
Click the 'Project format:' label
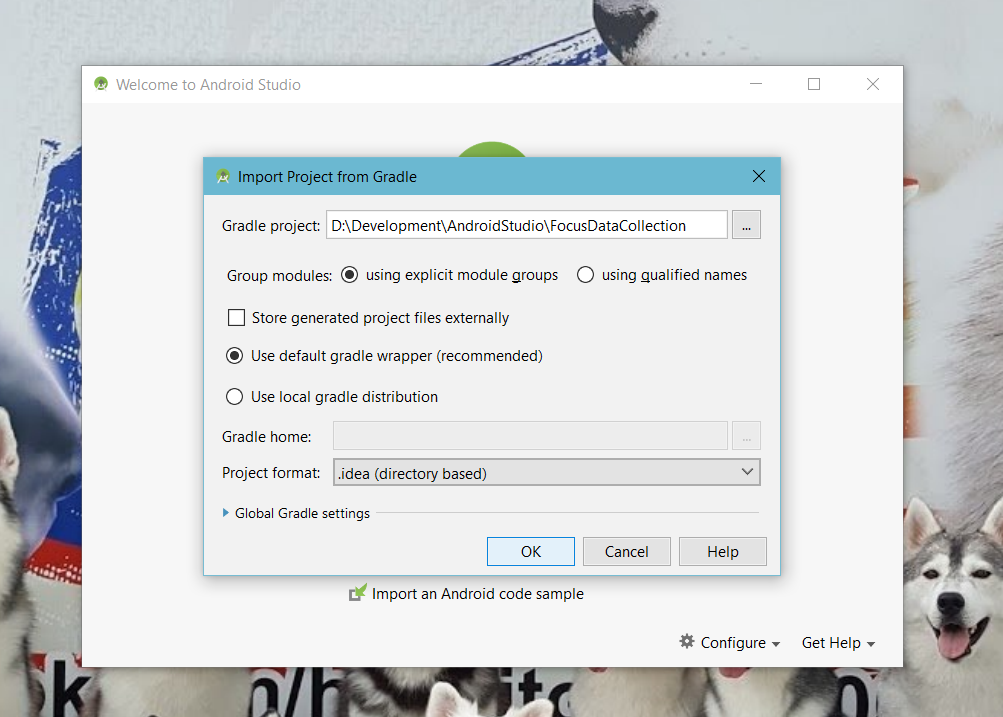(x=271, y=473)
